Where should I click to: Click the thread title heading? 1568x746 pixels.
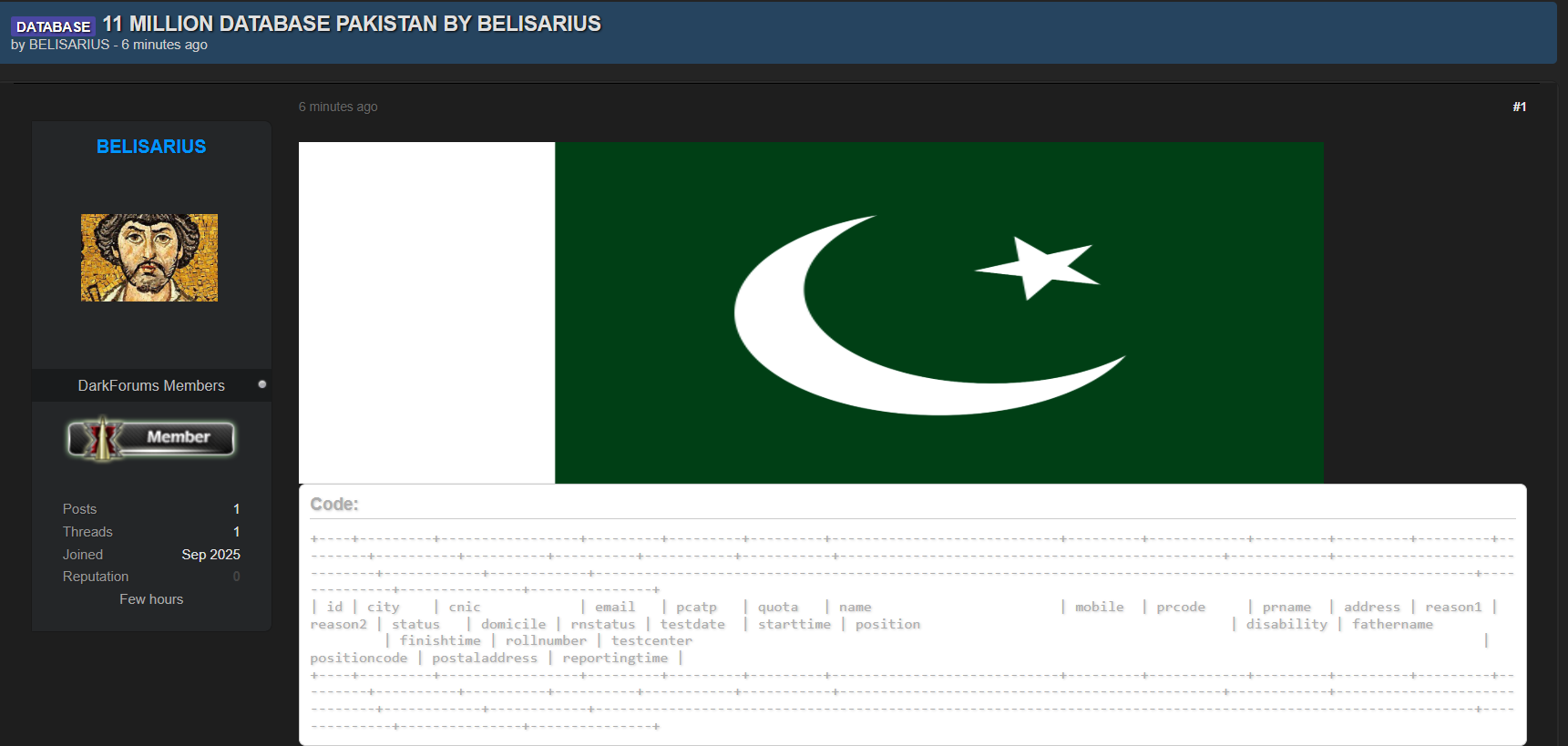[351, 24]
